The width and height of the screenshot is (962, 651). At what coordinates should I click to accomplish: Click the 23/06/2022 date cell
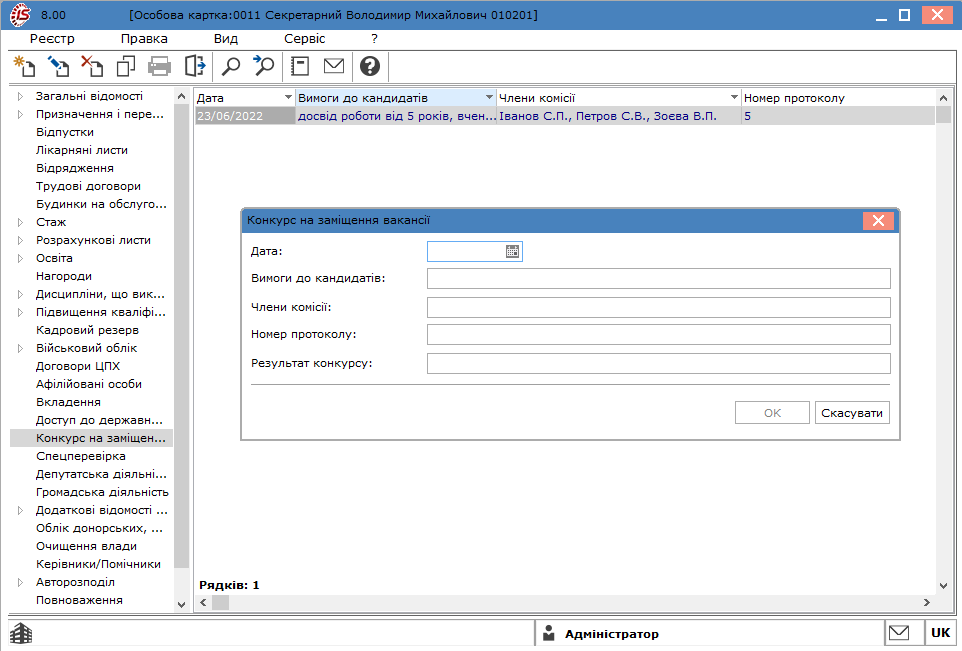tap(245, 116)
